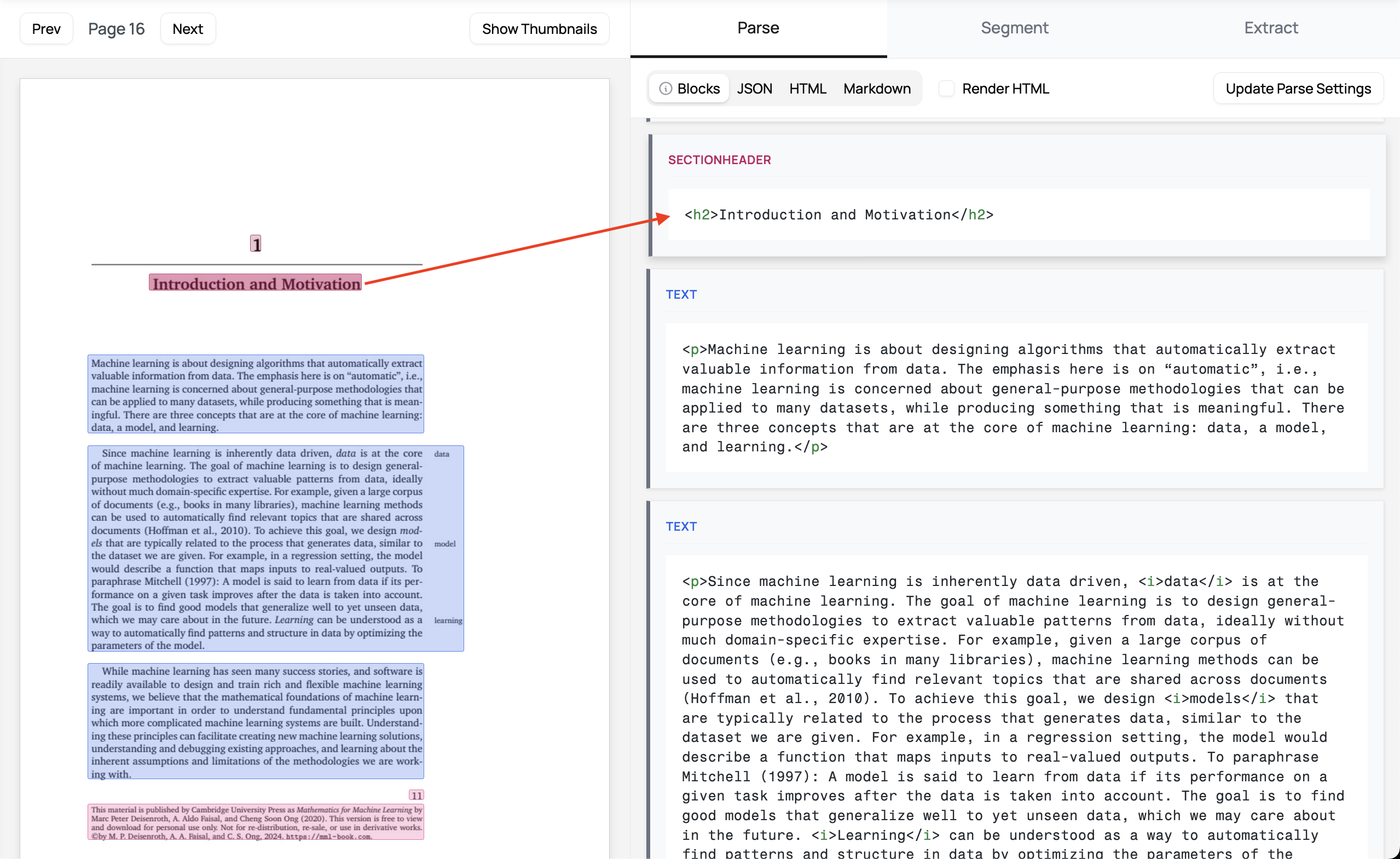Open the Extract tab

(x=1270, y=28)
